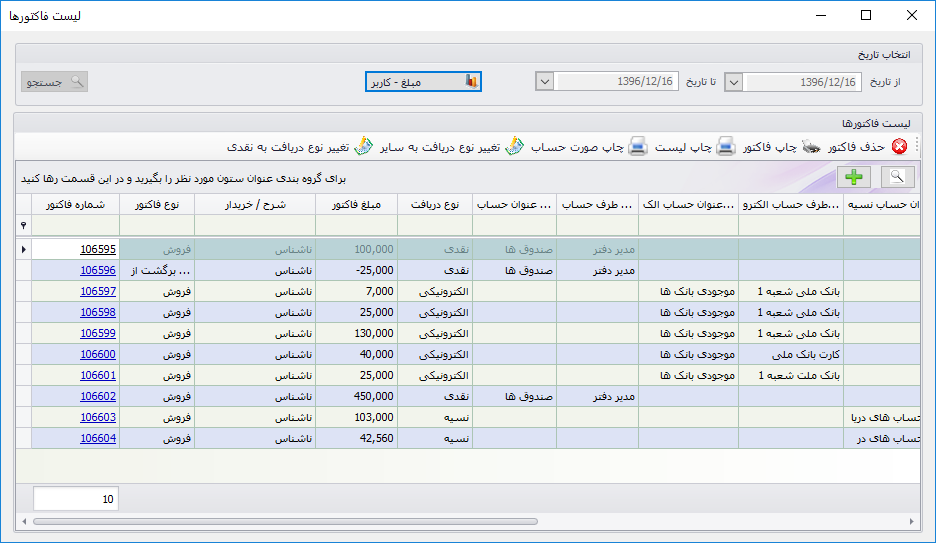
Task: Click the current row indicator arrow for 106595
Action: coord(23,249)
